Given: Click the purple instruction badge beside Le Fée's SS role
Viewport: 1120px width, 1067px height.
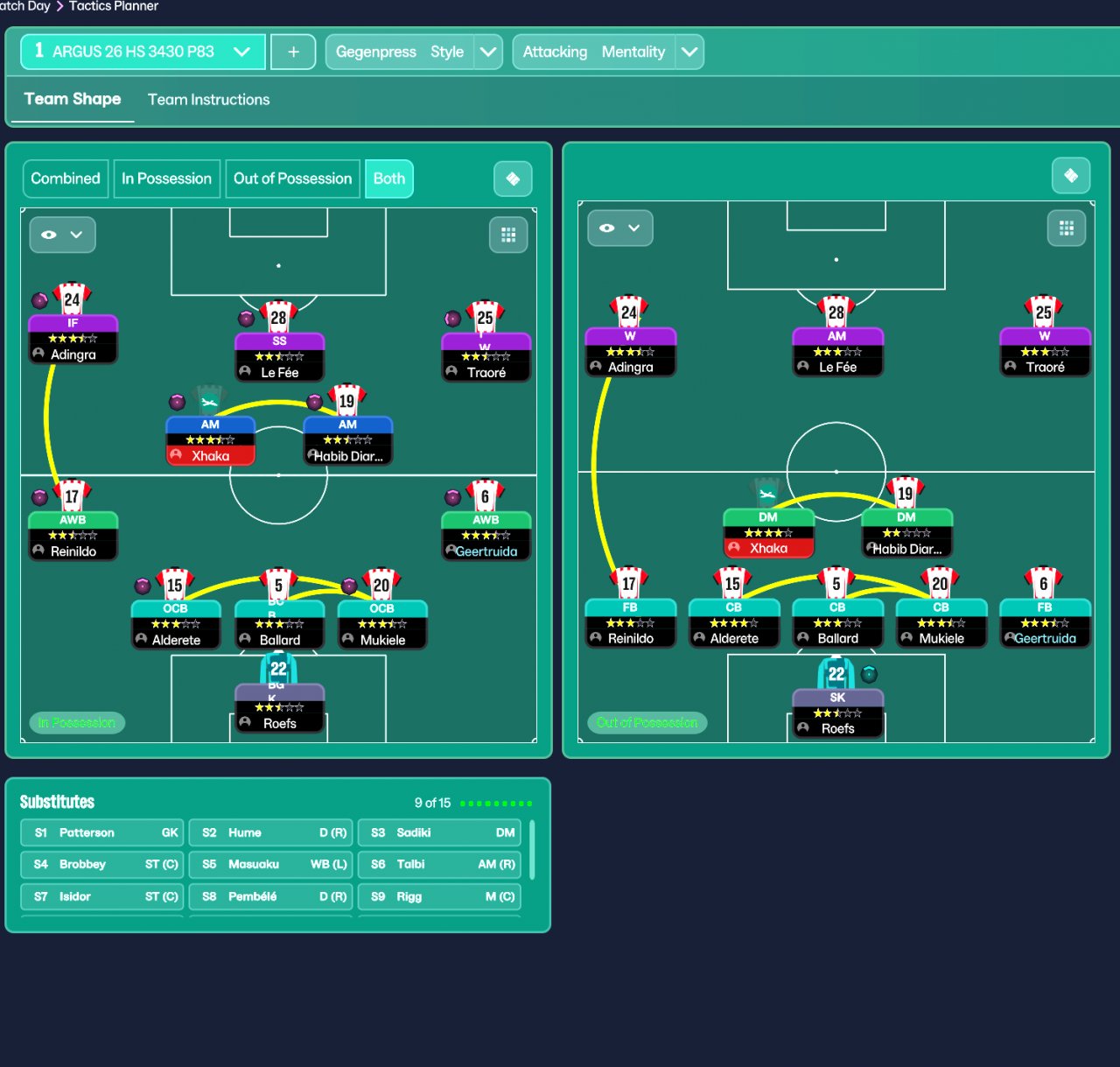Looking at the screenshot, I should click(x=247, y=319).
